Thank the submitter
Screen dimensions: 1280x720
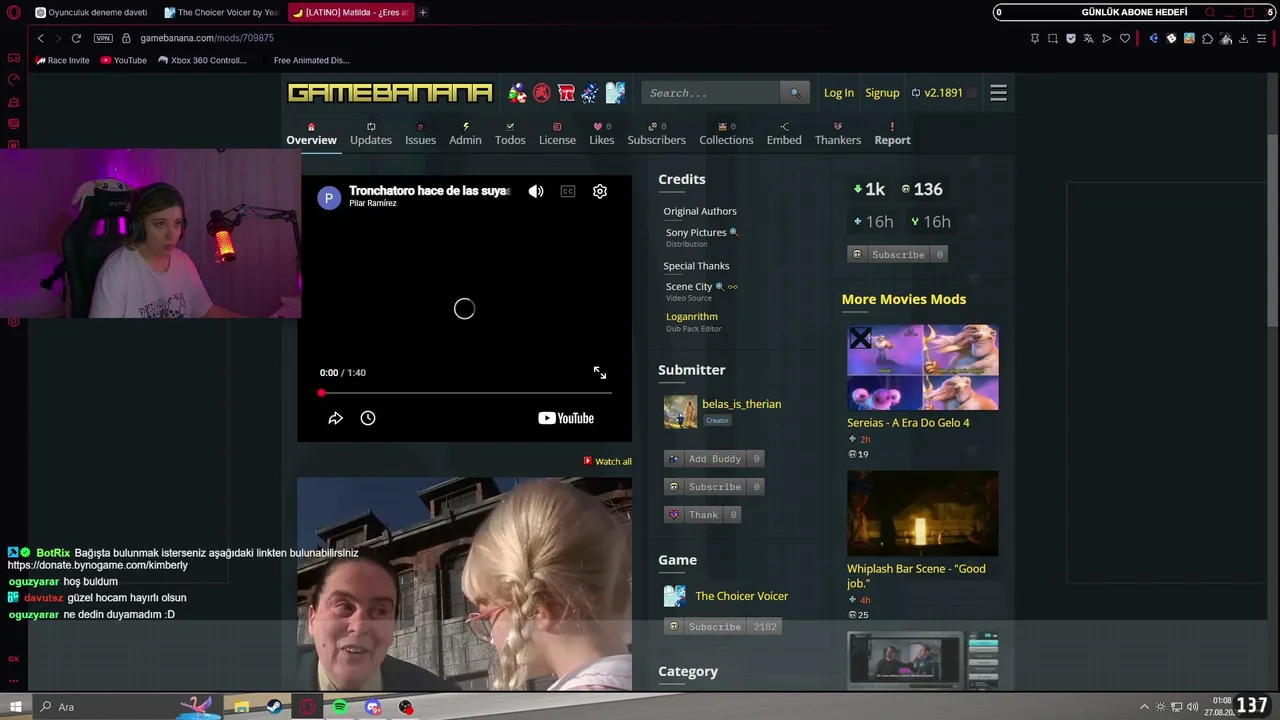pyautogui.click(x=702, y=515)
